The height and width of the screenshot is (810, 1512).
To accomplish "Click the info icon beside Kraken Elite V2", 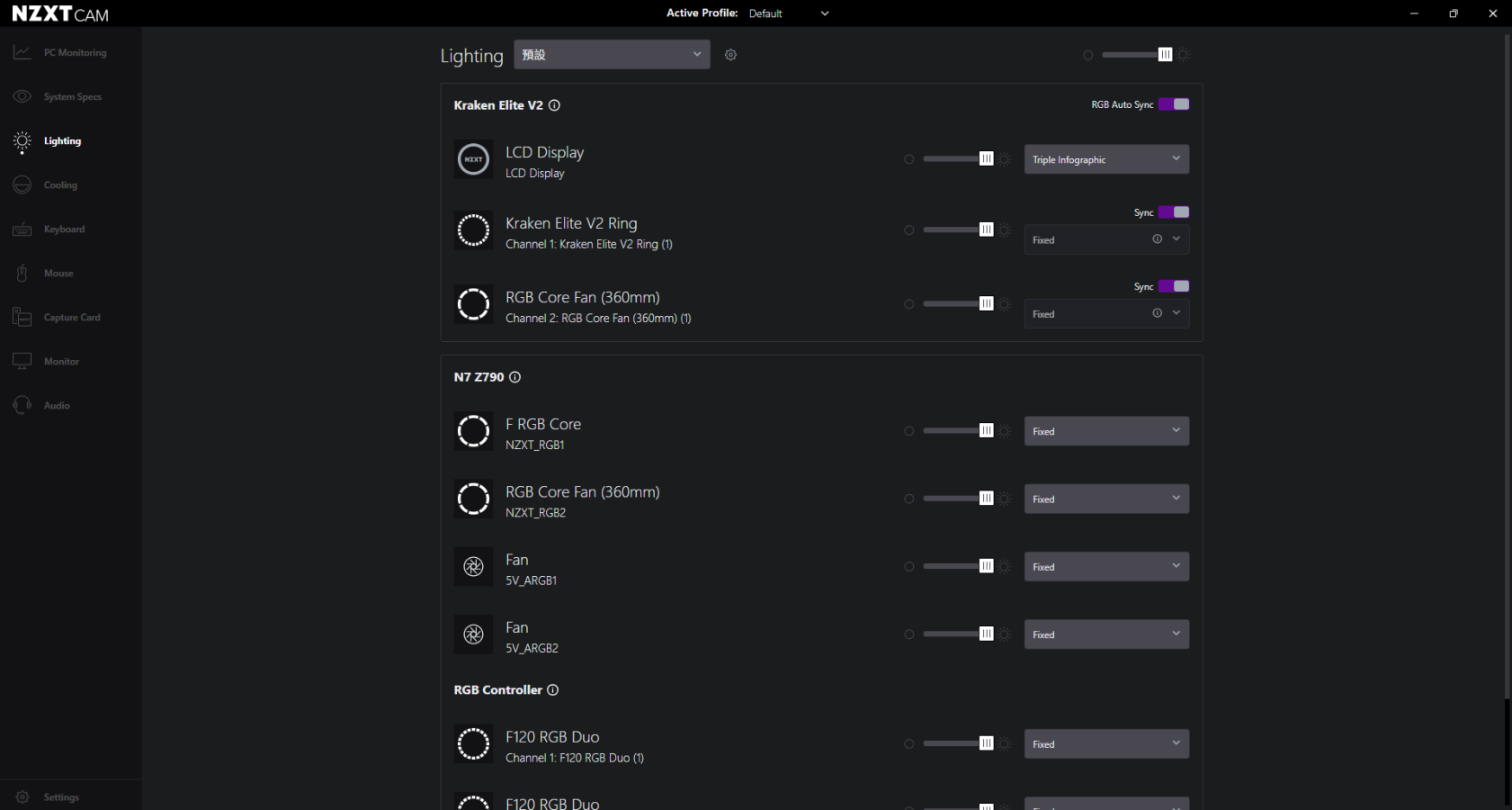I will coord(554,105).
